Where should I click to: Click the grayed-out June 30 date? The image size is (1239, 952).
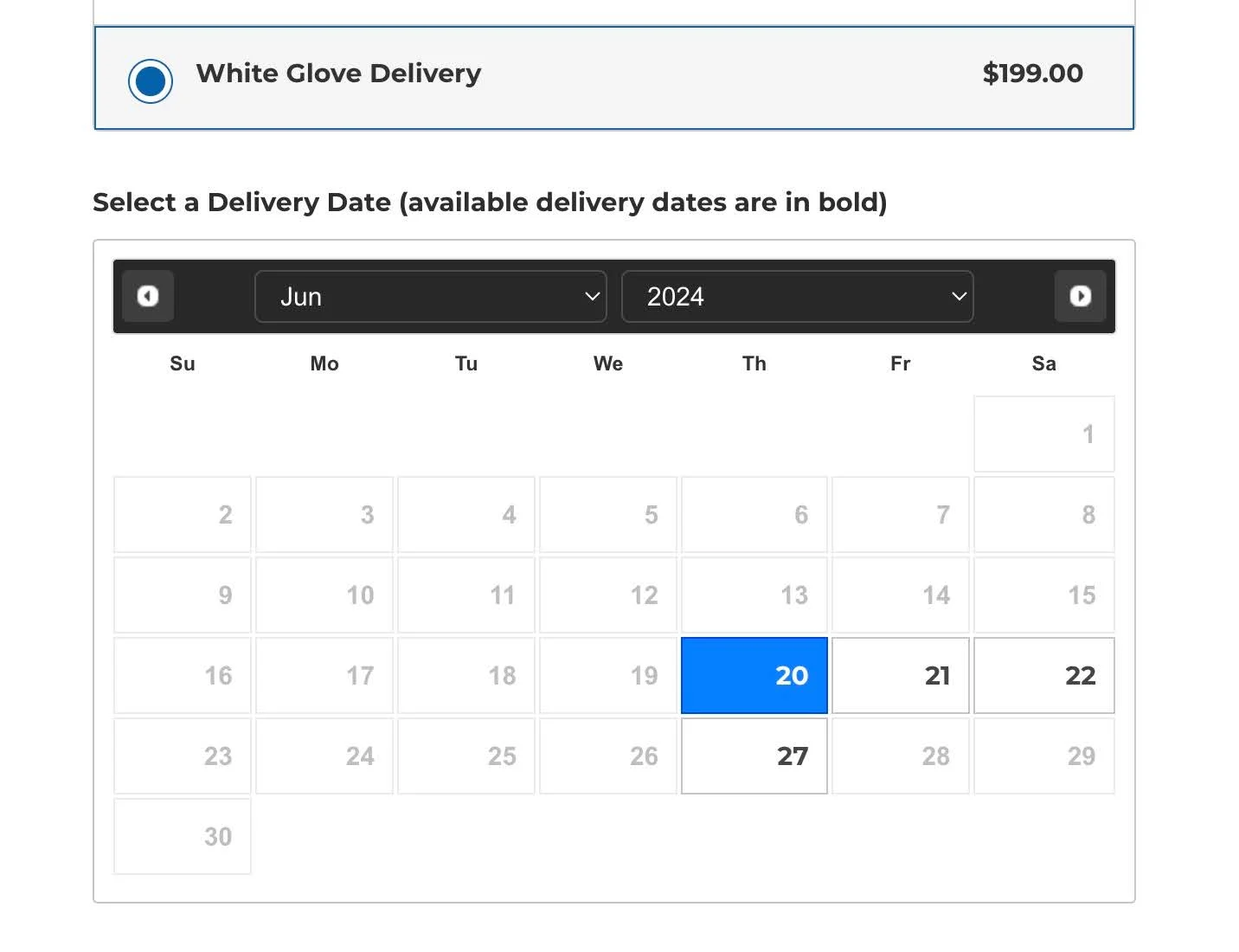pyautogui.click(x=182, y=836)
